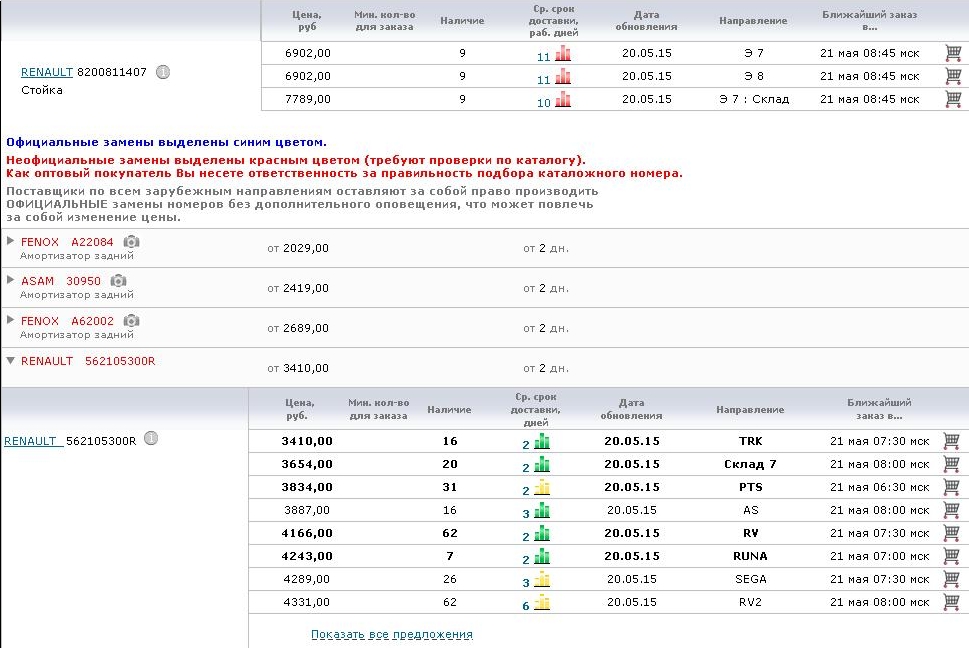
Task: Open info icon next to RENAULT 8200811407
Action: tap(163, 72)
